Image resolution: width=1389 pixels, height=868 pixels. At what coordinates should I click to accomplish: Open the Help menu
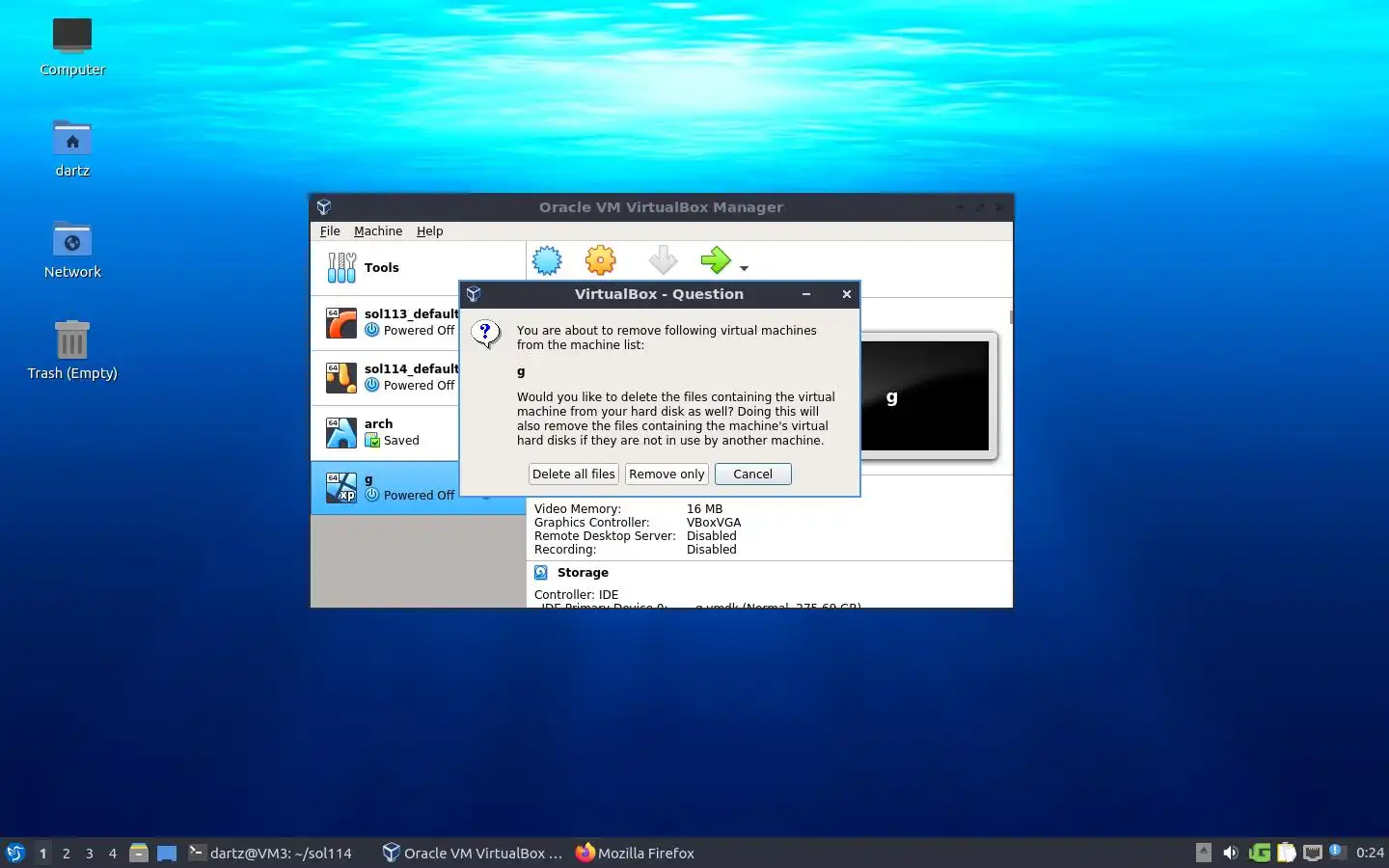(x=429, y=231)
